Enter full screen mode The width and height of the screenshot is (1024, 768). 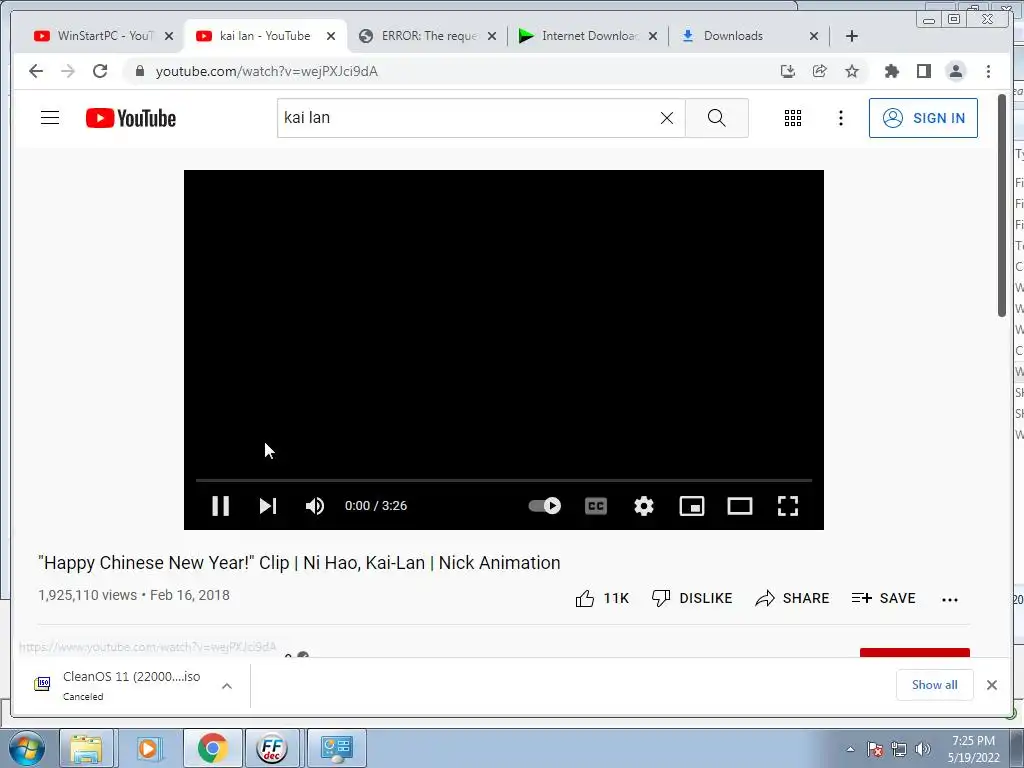point(788,505)
